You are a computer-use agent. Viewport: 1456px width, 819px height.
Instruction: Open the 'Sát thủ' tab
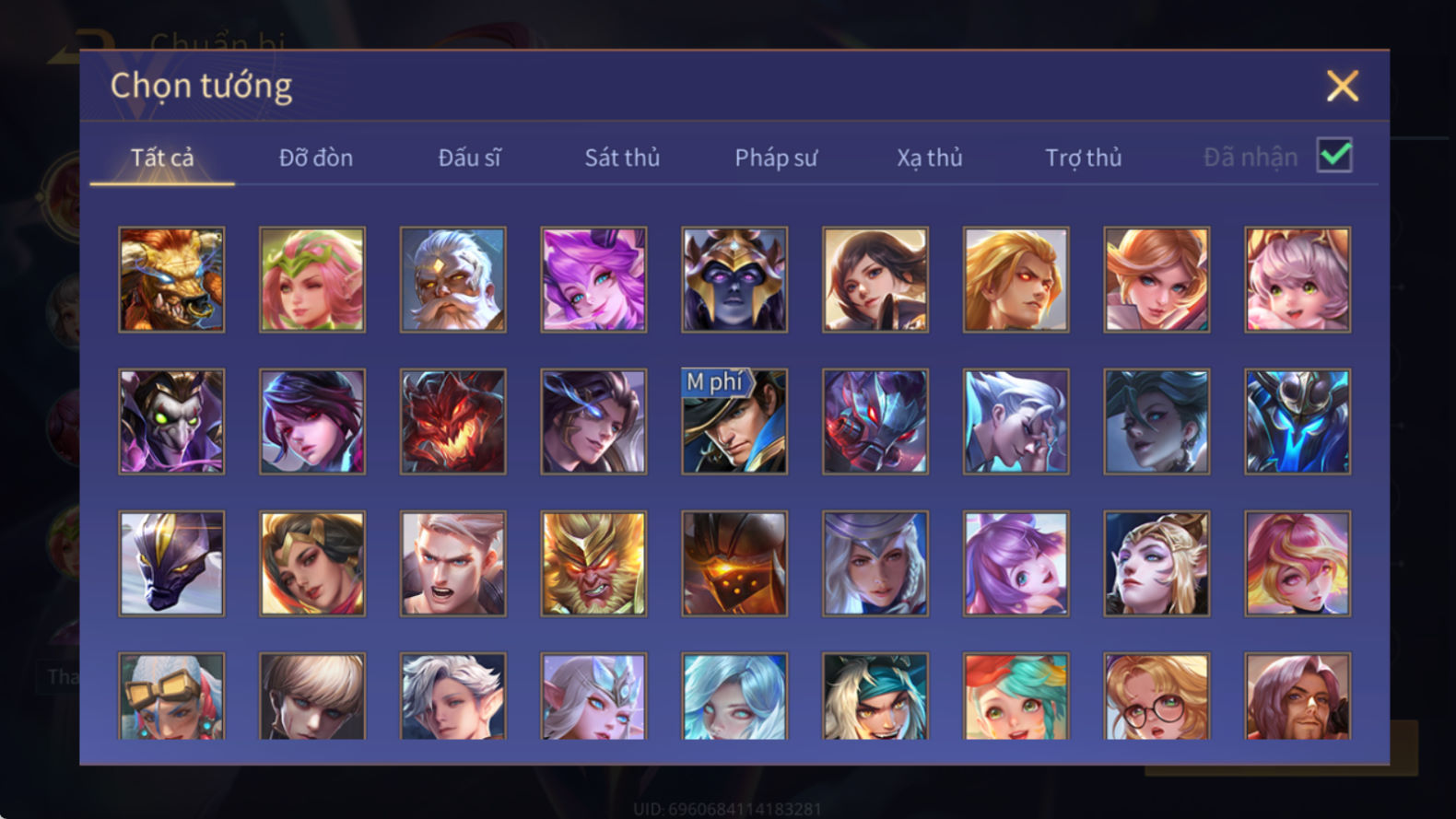[x=622, y=158]
